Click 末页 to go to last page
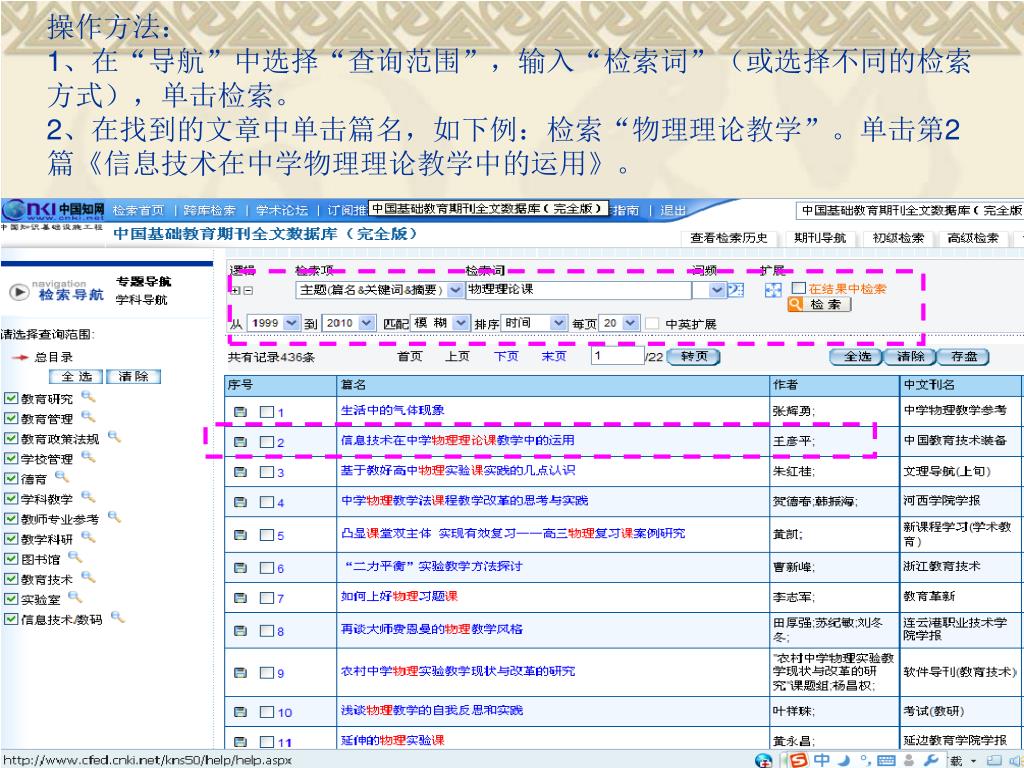Viewport: 1024px width, 768px height. coord(554,356)
